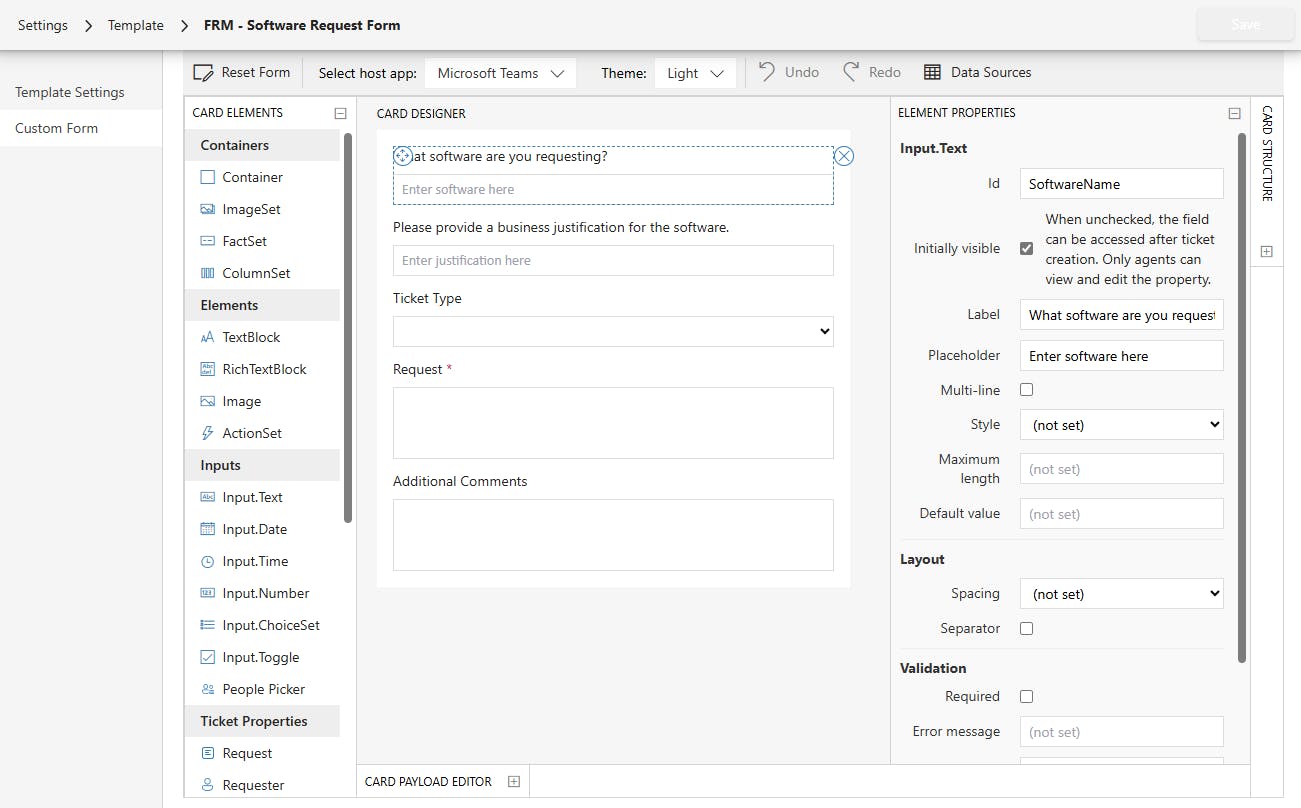
Task: Click the Undo arrow icon
Action: point(767,72)
